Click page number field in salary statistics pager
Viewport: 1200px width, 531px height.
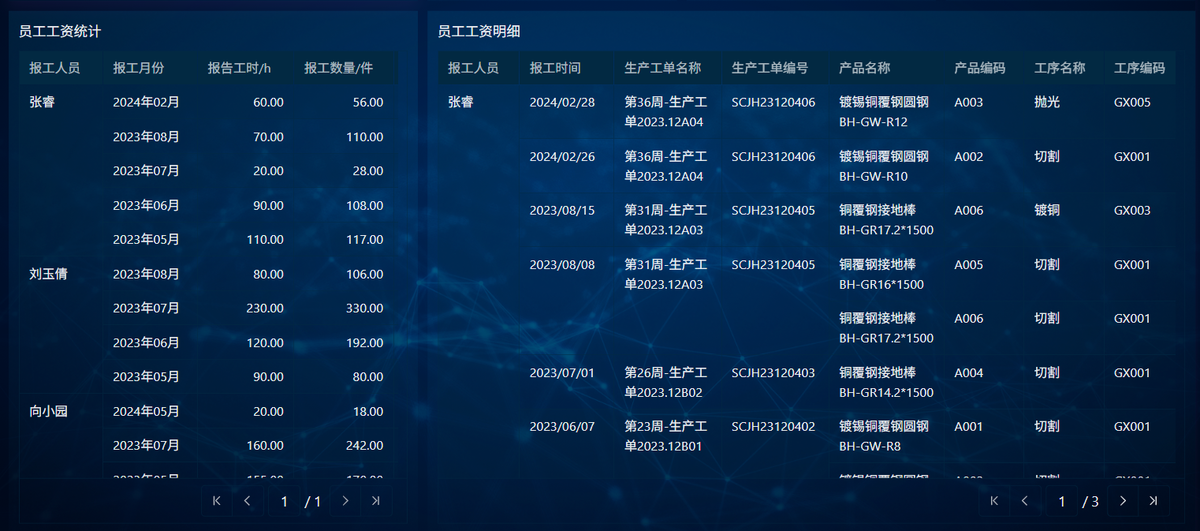click(284, 501)
